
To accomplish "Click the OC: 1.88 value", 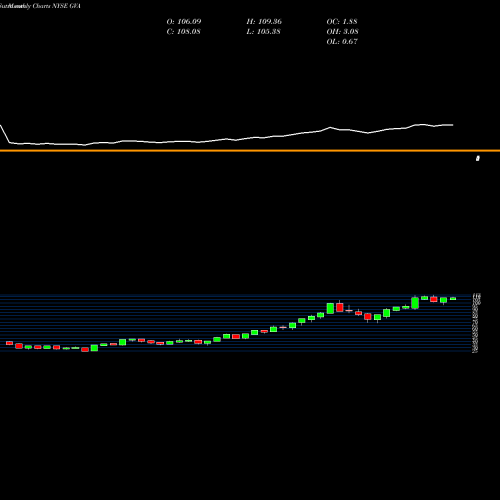I will 342,22.
